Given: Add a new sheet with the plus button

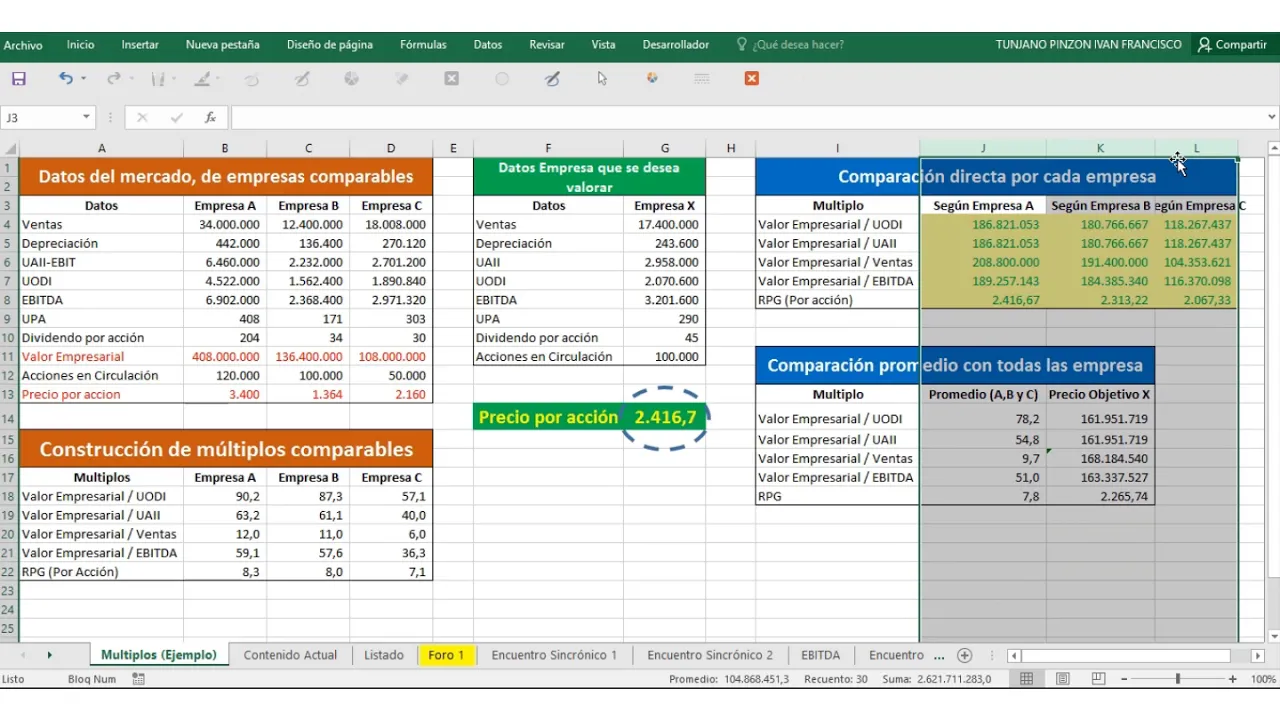Looking at the screenshot, I should tap(964, 655).
